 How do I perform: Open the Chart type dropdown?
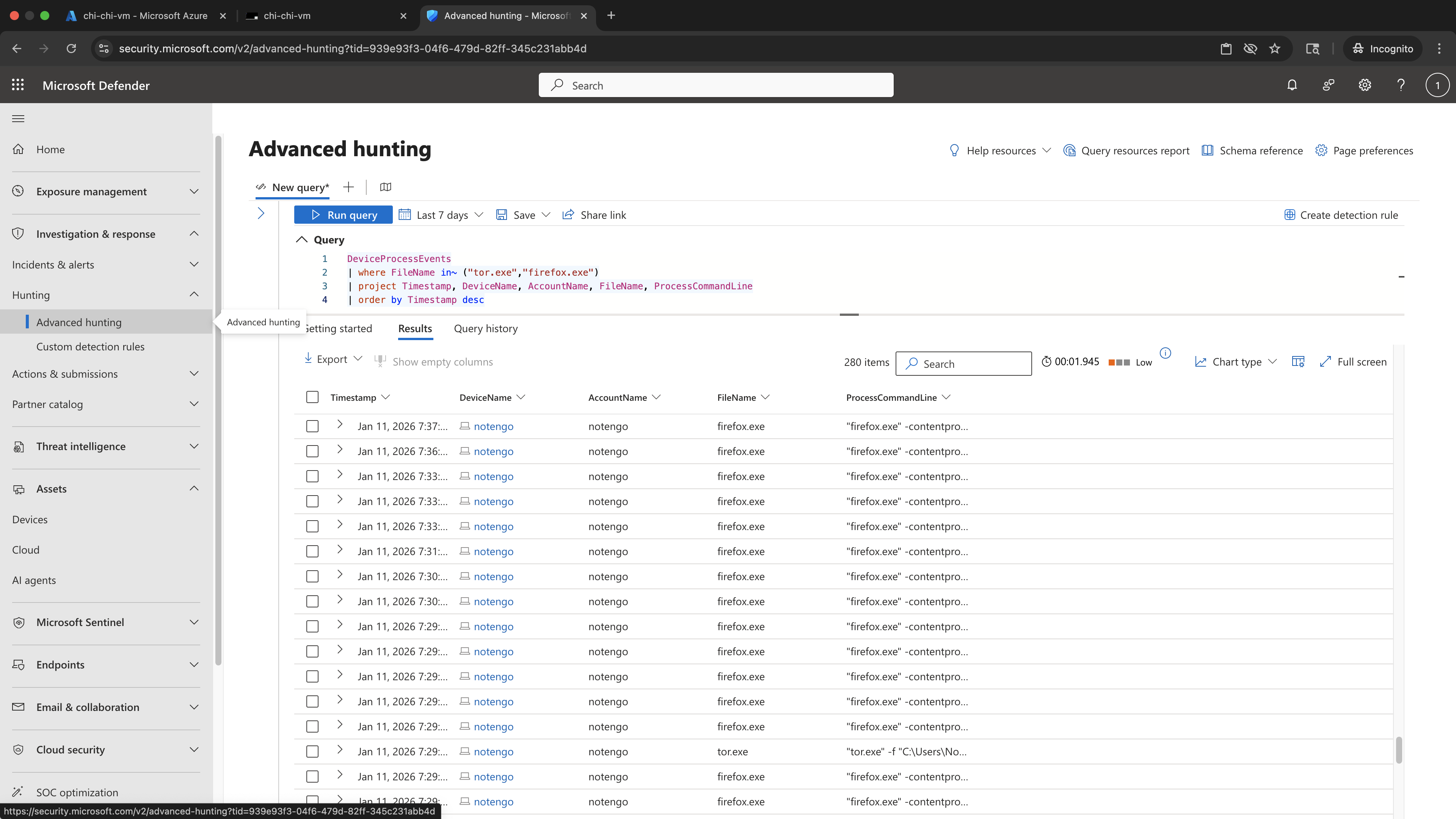click(x=1236, y=362)
